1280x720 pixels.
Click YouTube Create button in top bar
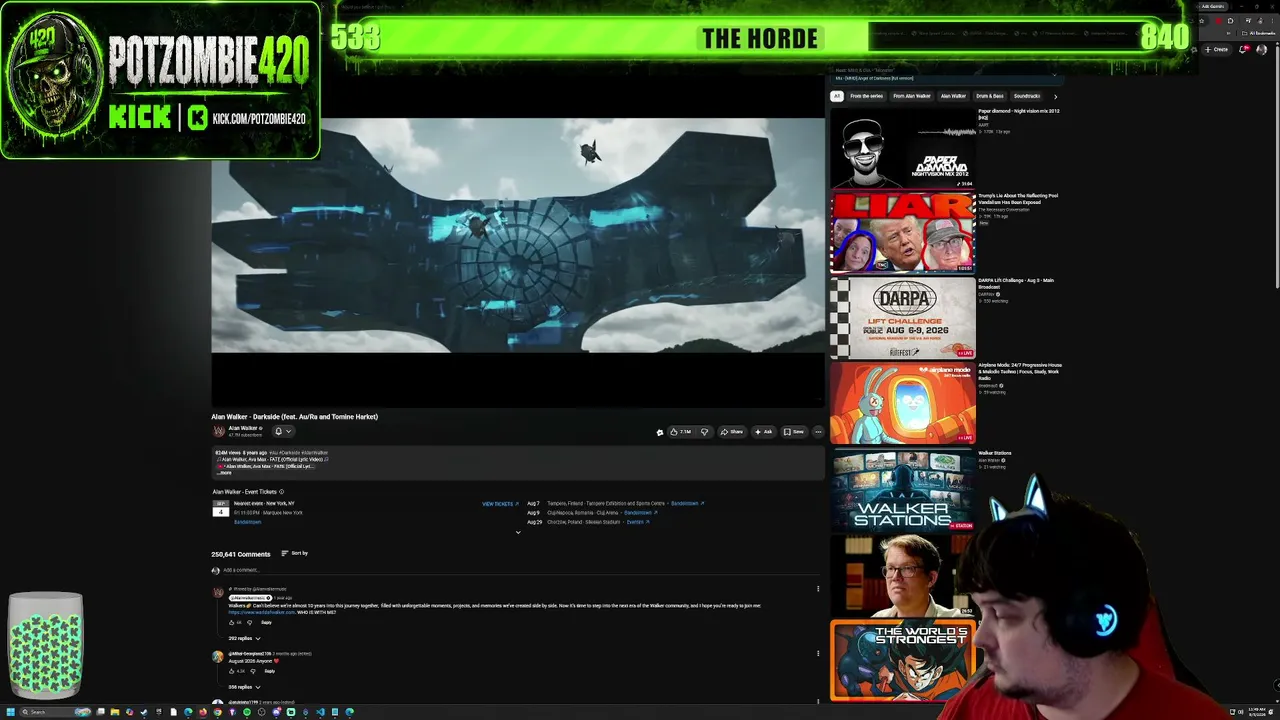[1217, 49]
